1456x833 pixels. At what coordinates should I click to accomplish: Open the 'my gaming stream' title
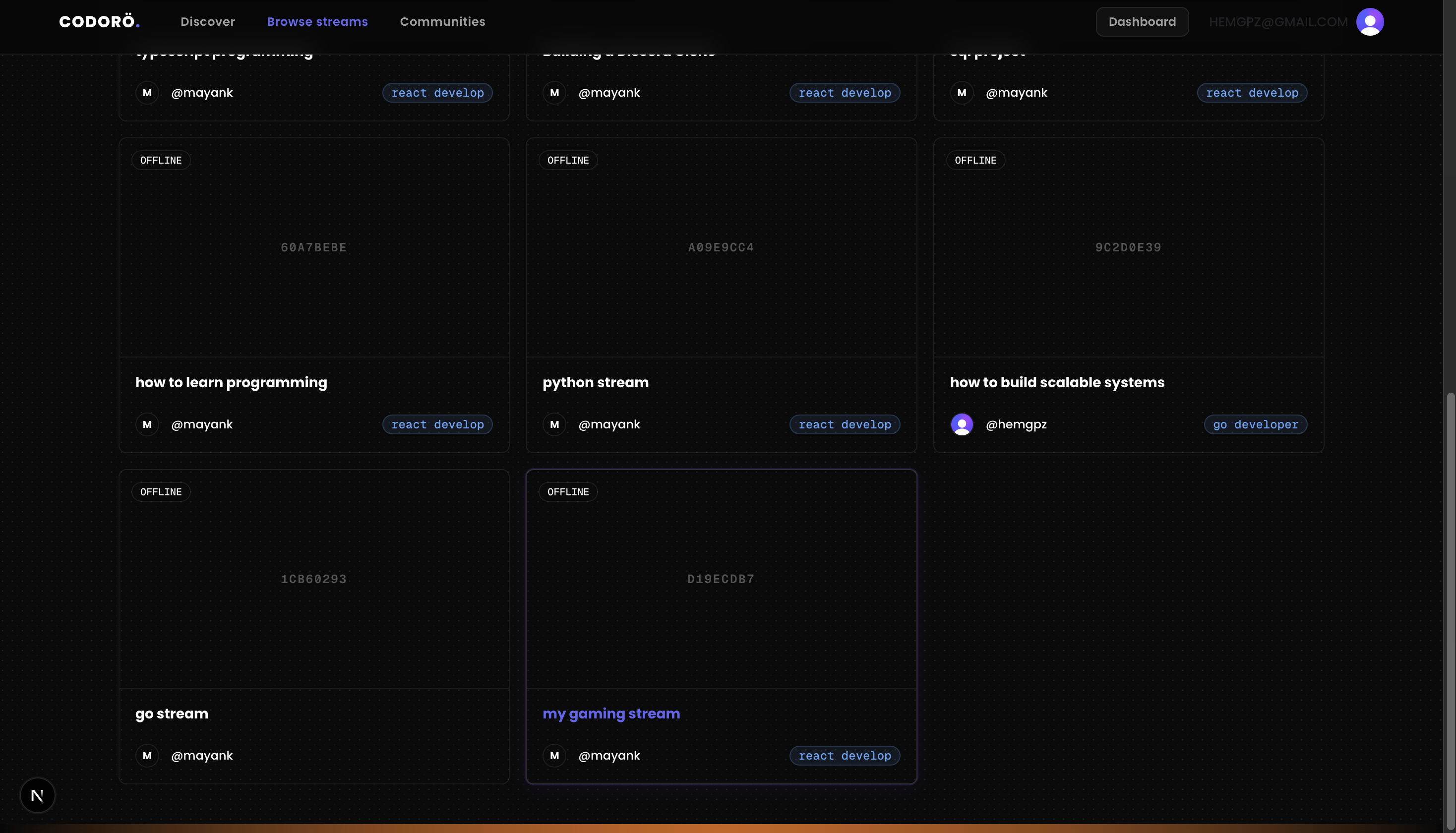(x=611, y=714)
